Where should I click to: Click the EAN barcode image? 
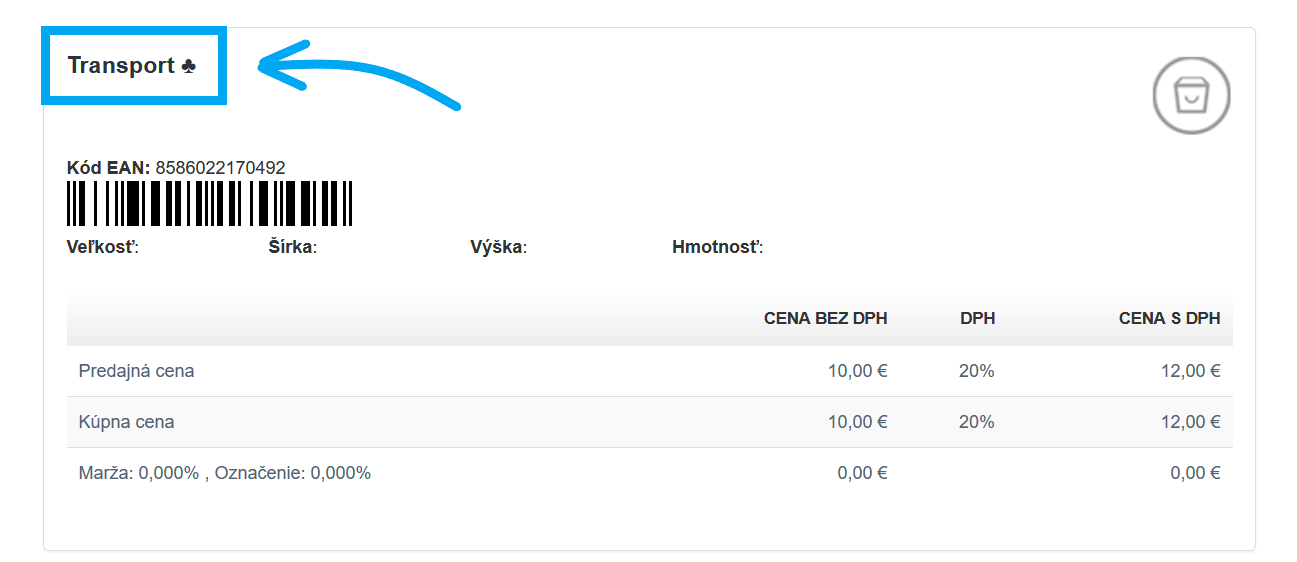coord(210,204)
